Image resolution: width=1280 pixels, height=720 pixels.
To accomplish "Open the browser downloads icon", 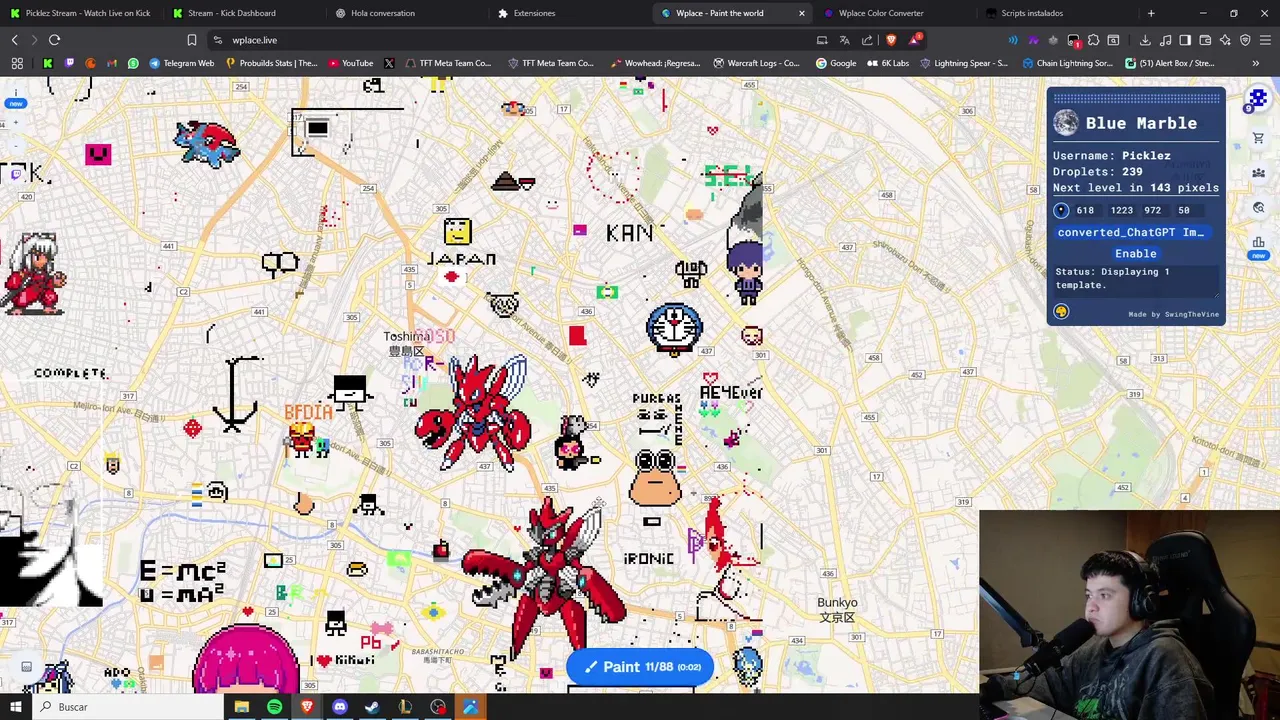I will click(x=1145, y=40).
